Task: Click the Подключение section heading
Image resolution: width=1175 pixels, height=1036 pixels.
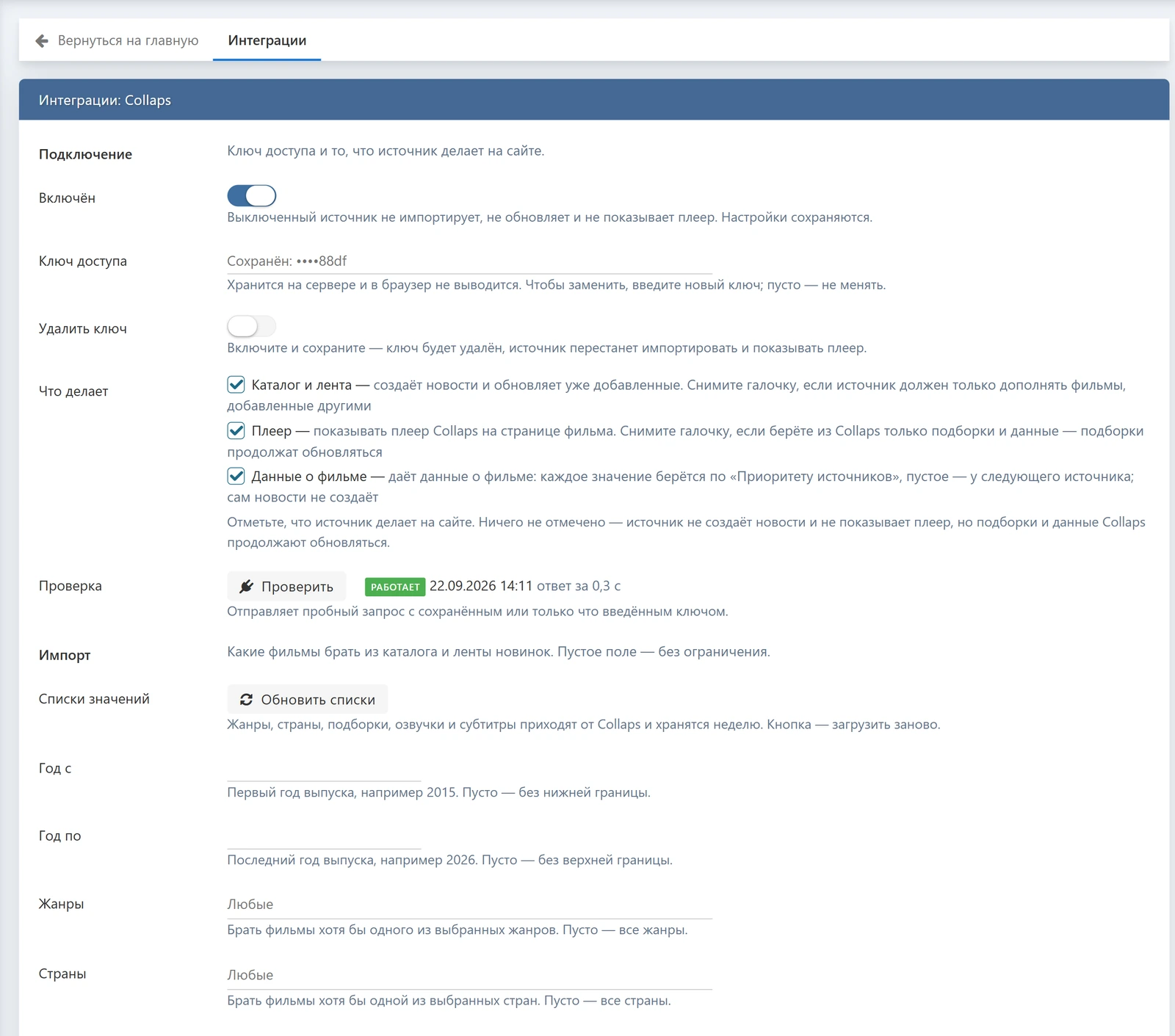Action: [85, 154]
